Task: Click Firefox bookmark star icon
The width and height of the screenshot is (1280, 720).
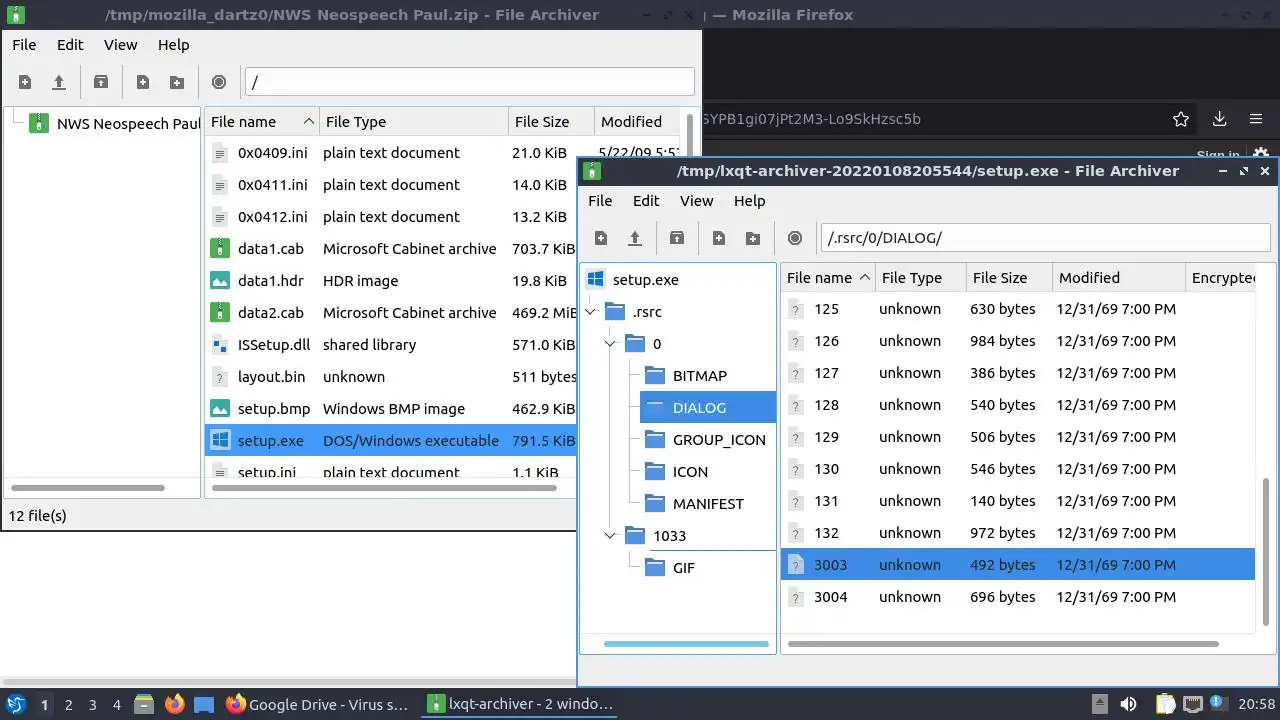Action: tap(1181, 119)
